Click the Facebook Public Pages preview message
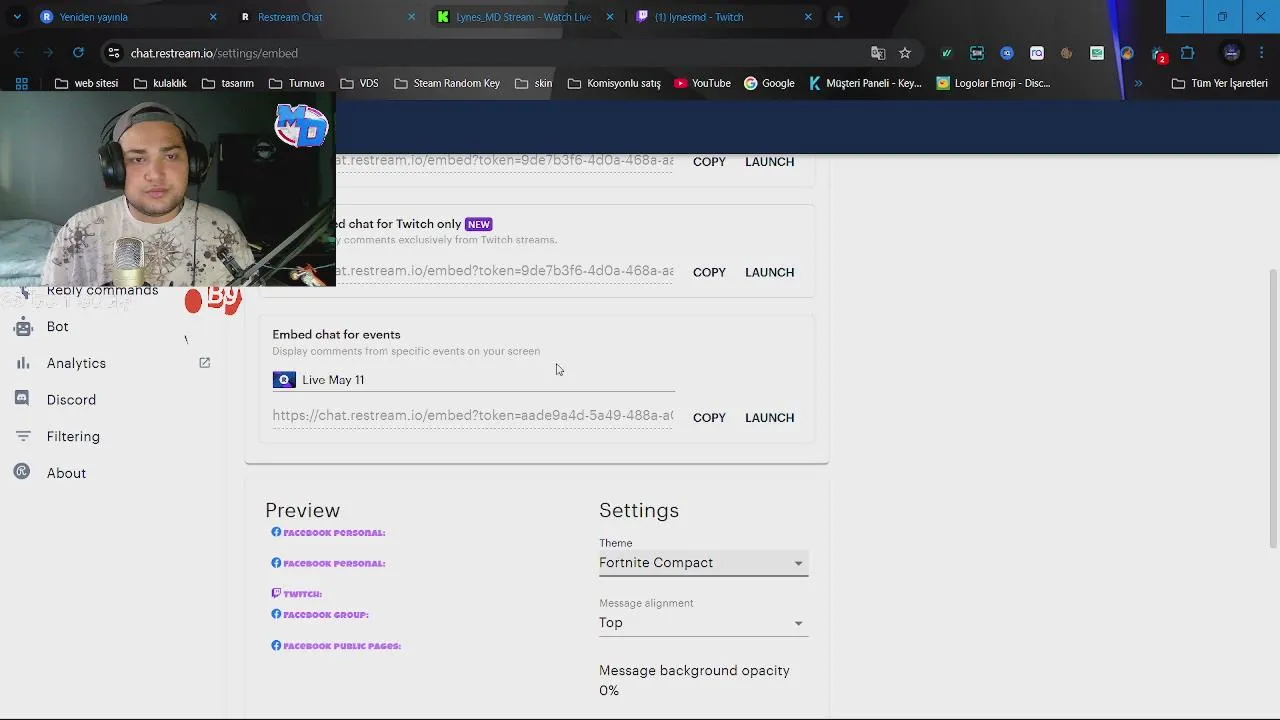 336,646
